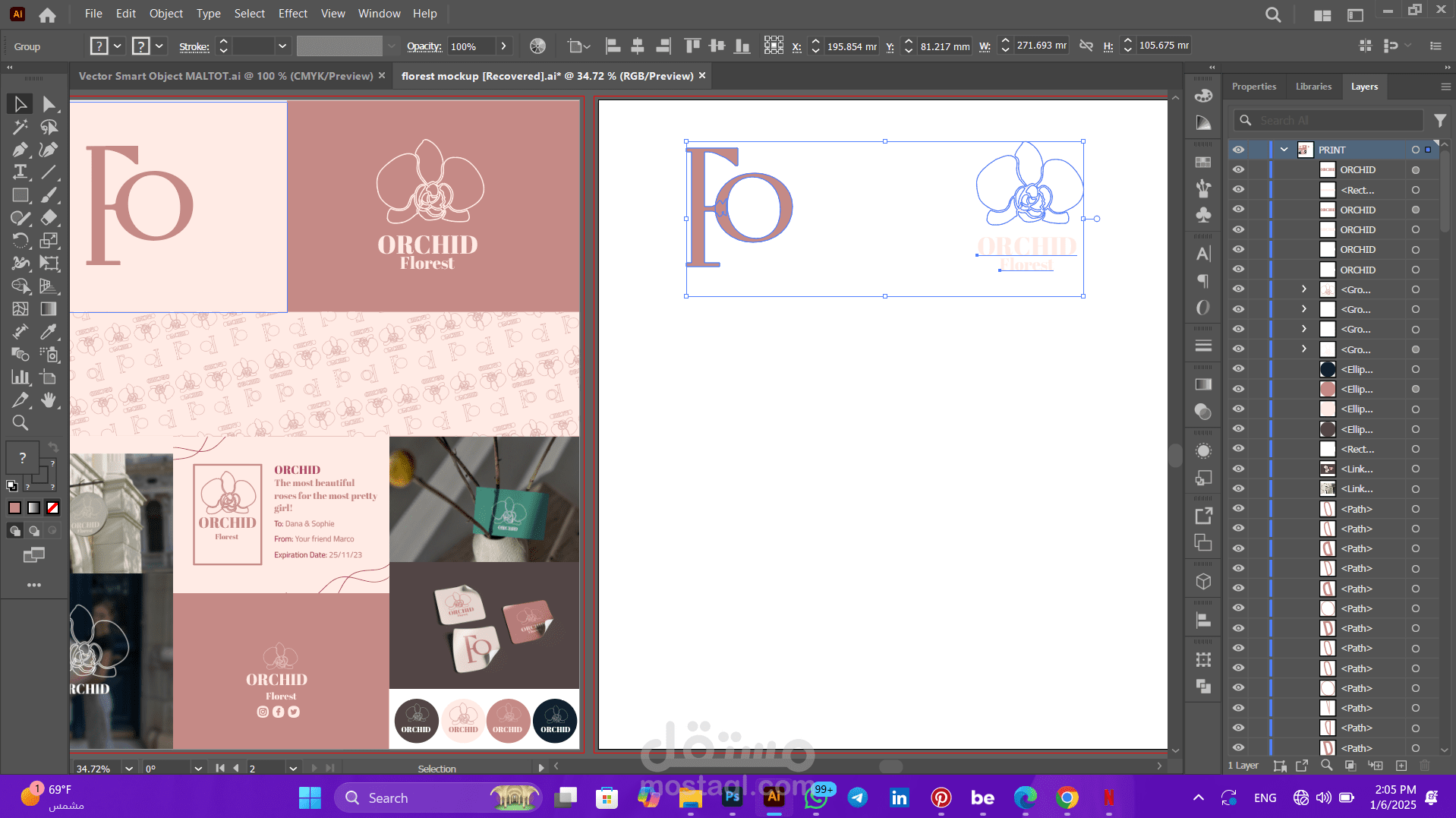Open Windows Start menu
Screen dimensions: 1456x818
[310, 797]
